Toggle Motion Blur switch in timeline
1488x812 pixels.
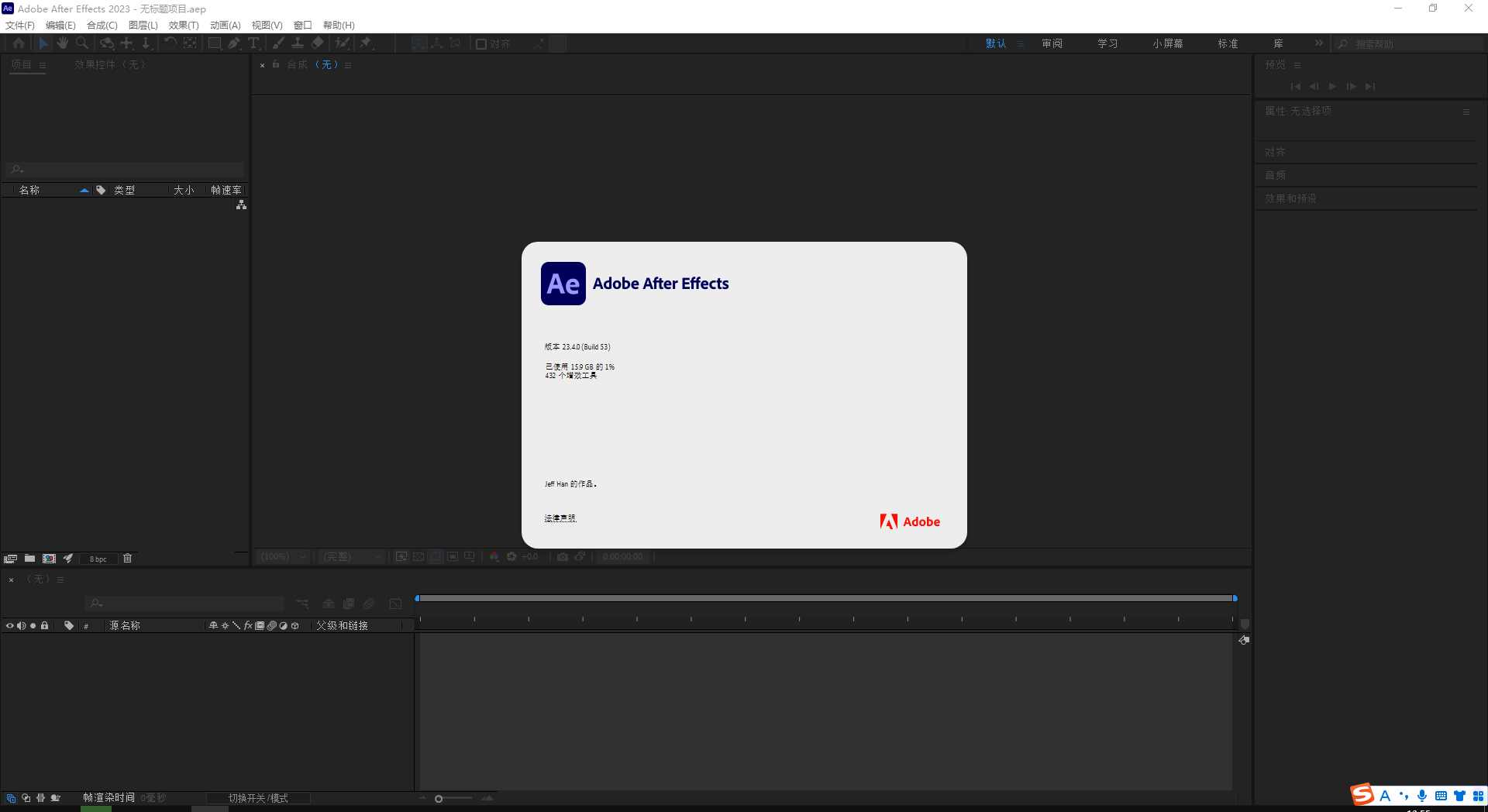coord(370,604)
